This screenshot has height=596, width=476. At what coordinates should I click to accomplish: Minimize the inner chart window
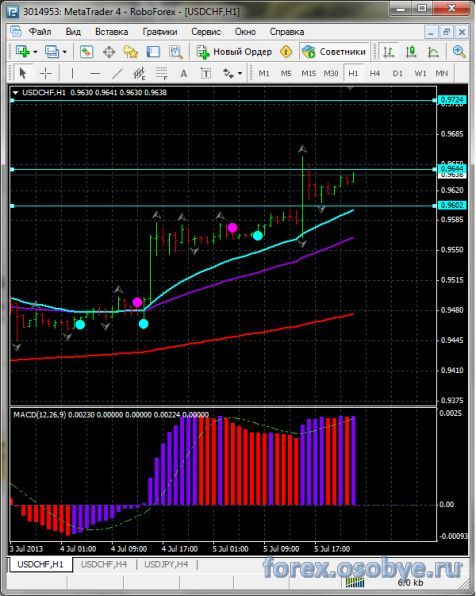tap(431, 32)
